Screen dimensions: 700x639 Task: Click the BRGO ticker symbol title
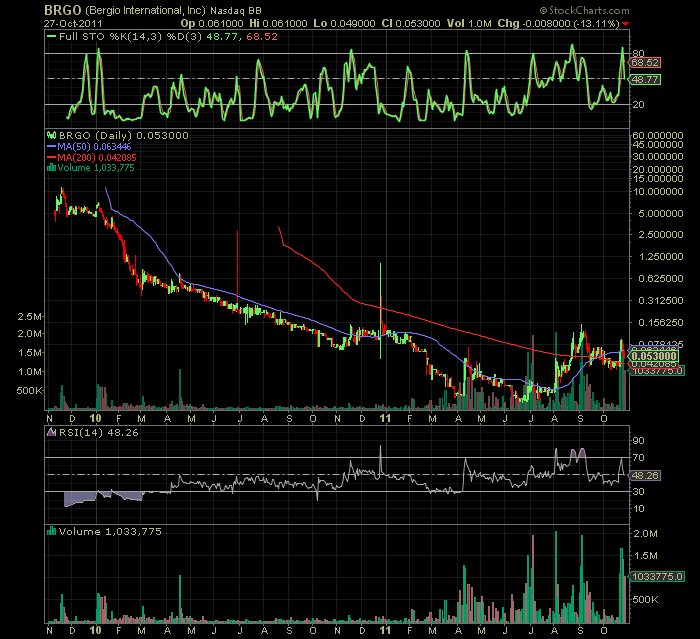coord(62,10)
